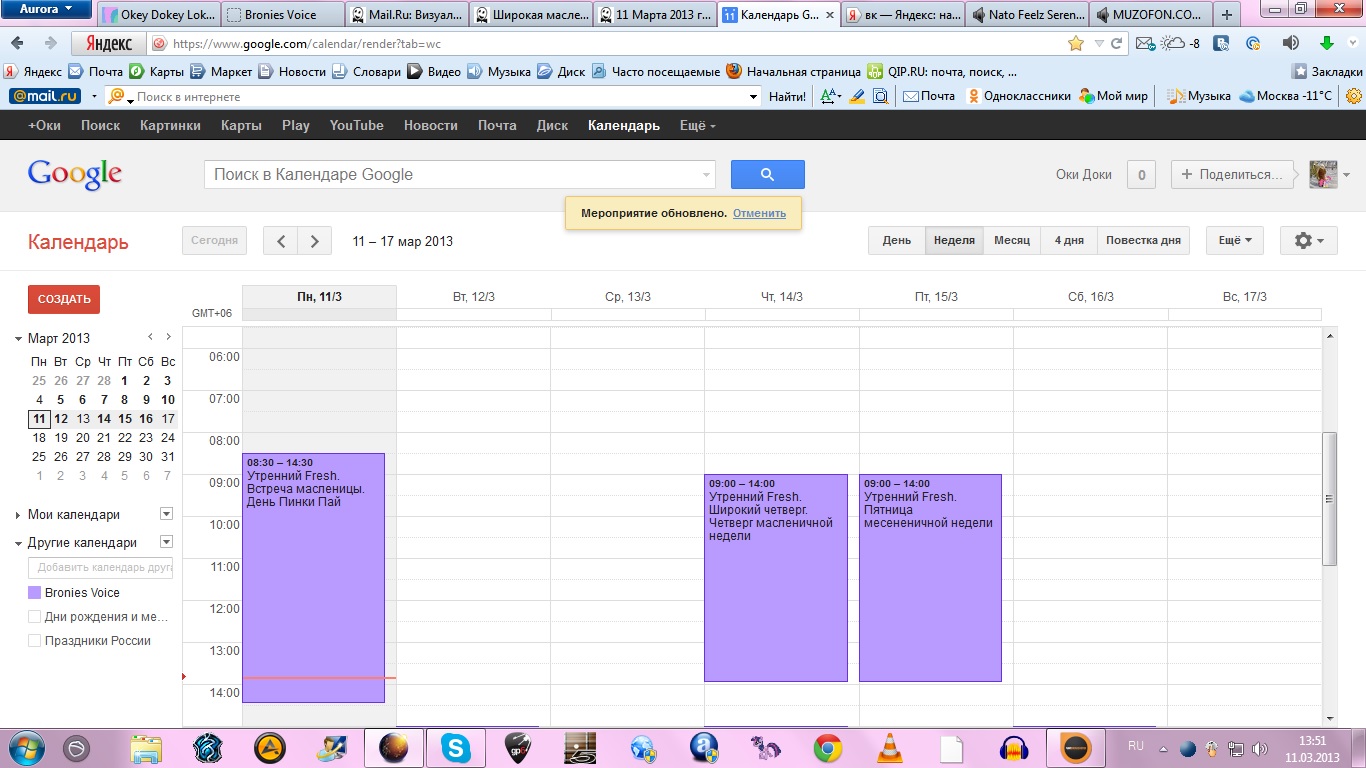Image resolution: width=1366 pixels, height=768 pixels.
Task: Click the Google logo
Action: pyautogui.click(x=75, y=174)
